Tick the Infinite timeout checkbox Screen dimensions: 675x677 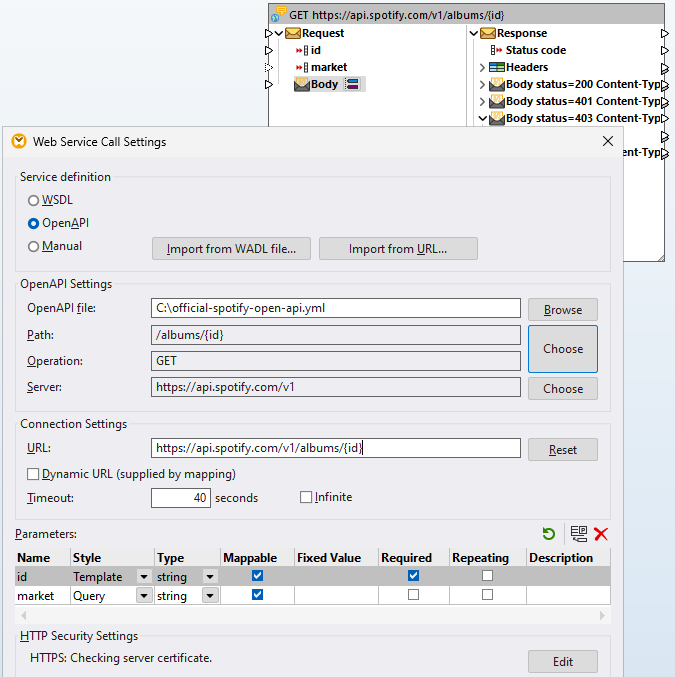307,497
